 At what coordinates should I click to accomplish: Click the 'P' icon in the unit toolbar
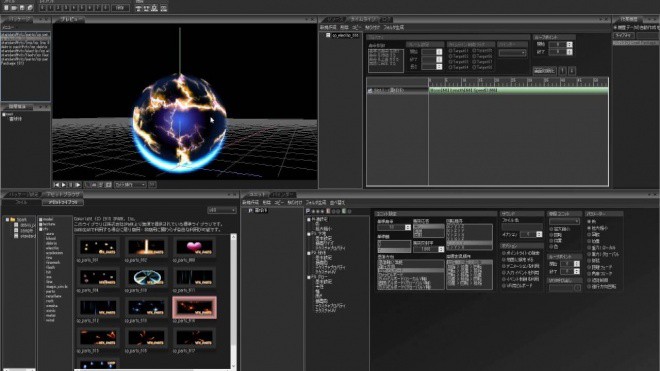click(x=308, y=211)
